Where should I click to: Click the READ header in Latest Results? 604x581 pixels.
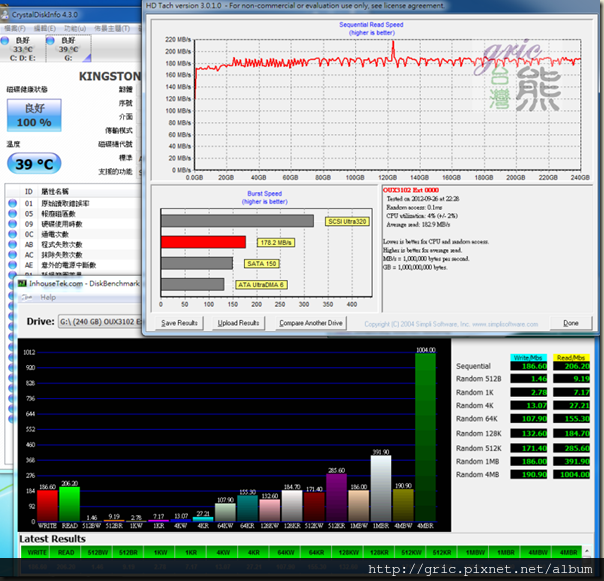click(66, 552)
